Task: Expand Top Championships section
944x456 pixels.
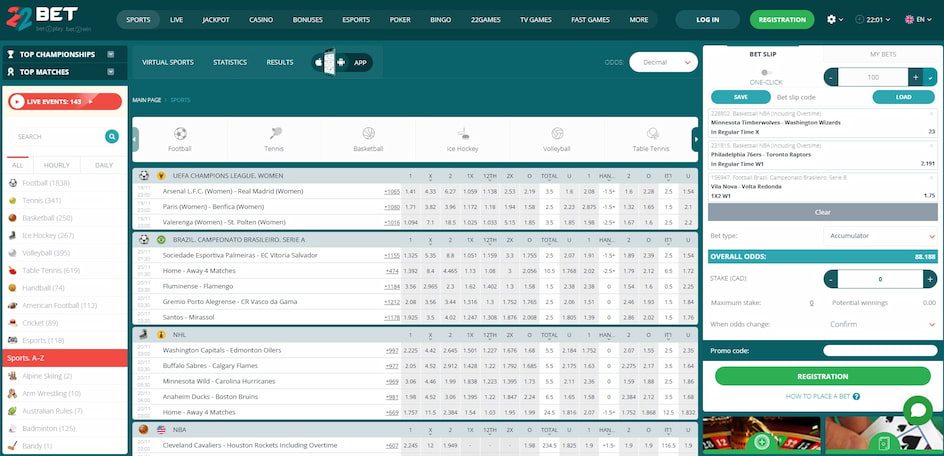Action: coord(111,54)
